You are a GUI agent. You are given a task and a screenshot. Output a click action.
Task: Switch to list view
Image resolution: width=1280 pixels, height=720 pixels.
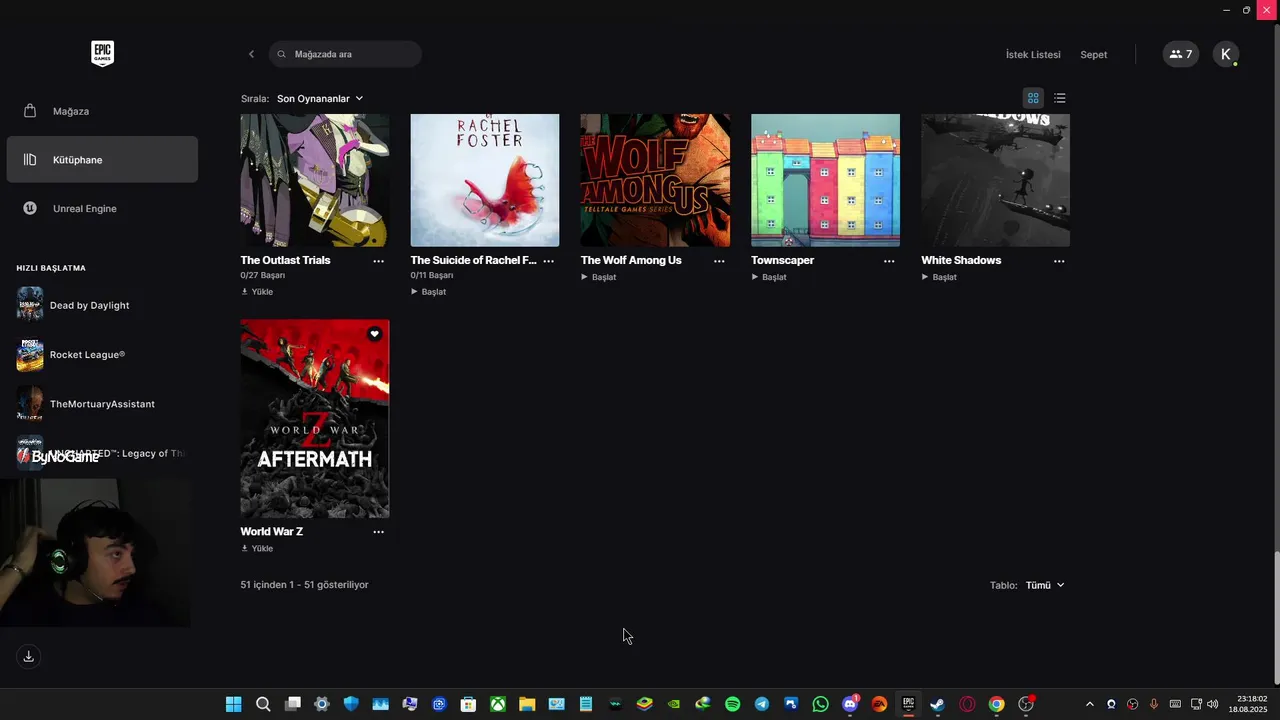pos(1060,98)
